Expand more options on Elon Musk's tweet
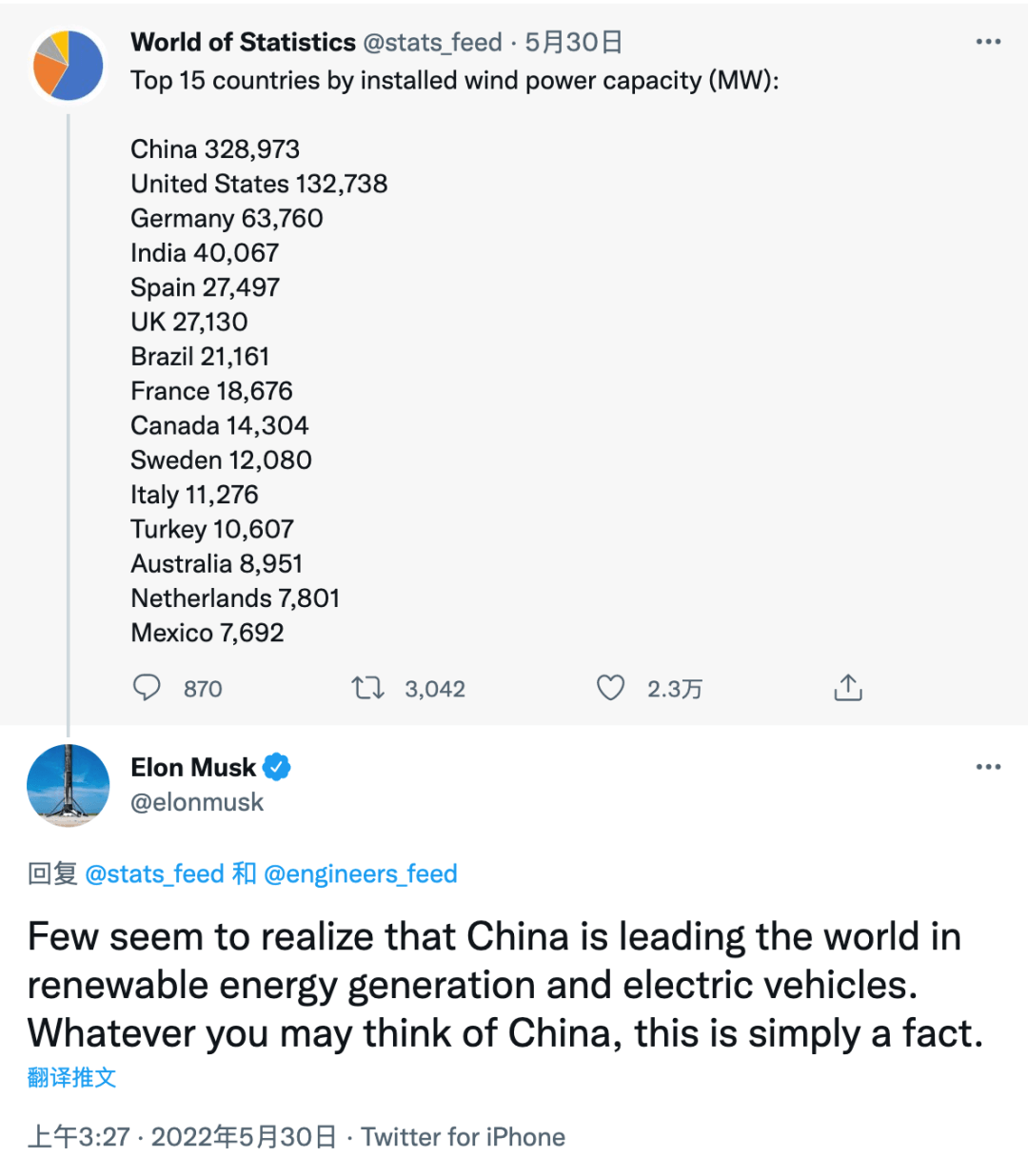This screenshot has width=1028, height=1176. tap(988, 767)
